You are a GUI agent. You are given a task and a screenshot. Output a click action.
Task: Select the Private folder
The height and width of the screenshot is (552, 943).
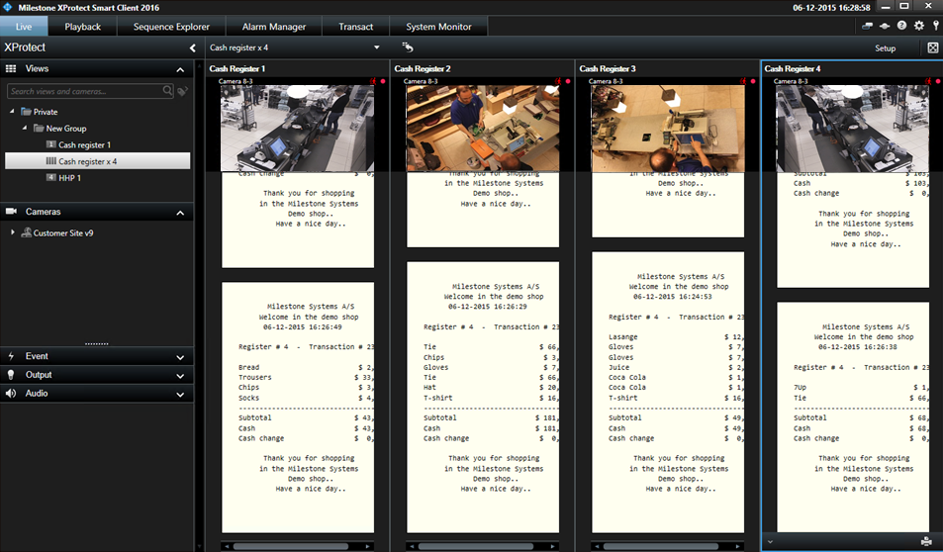coord(40,112)
